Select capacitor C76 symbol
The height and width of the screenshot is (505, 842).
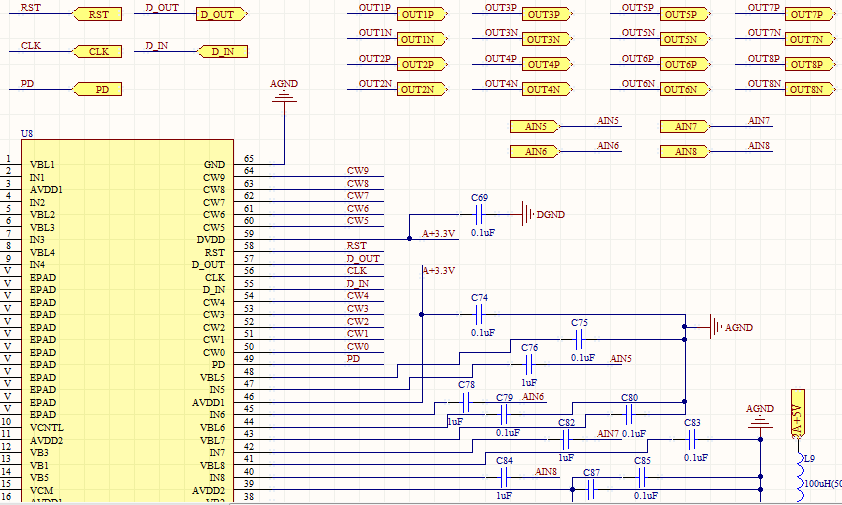pyautogui.click(x=529, y=364)
